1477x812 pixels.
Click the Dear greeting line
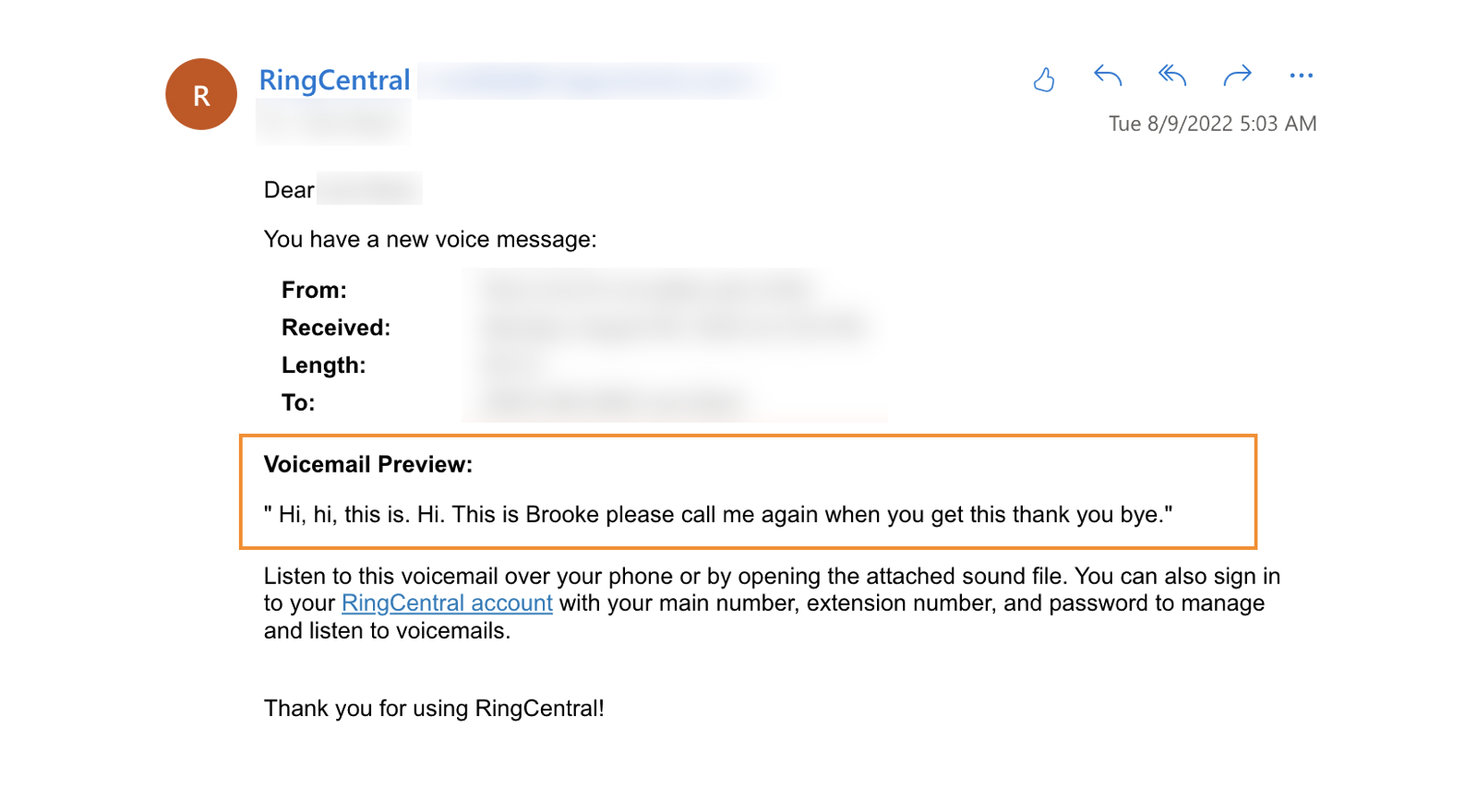click(x=290, y=190)
